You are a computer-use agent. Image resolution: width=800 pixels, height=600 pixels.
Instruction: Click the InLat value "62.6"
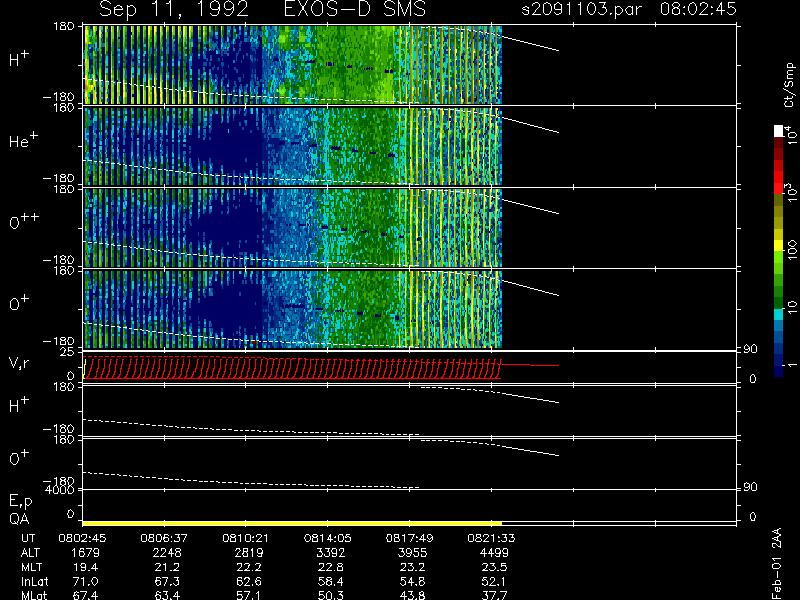click(x=249, y=581)
